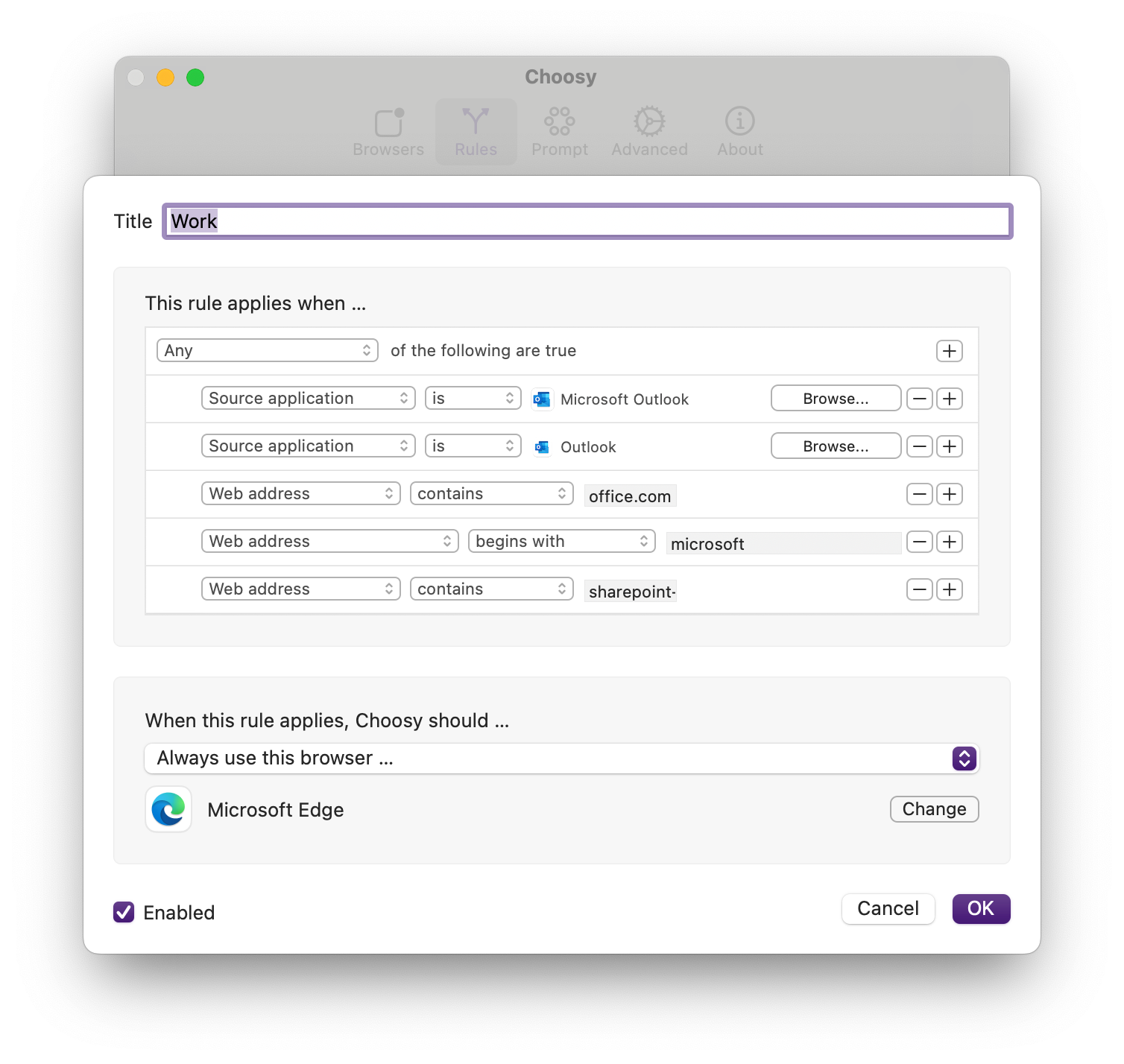
Task: Confirm the rule with OK
Action: tap(981, 908)
